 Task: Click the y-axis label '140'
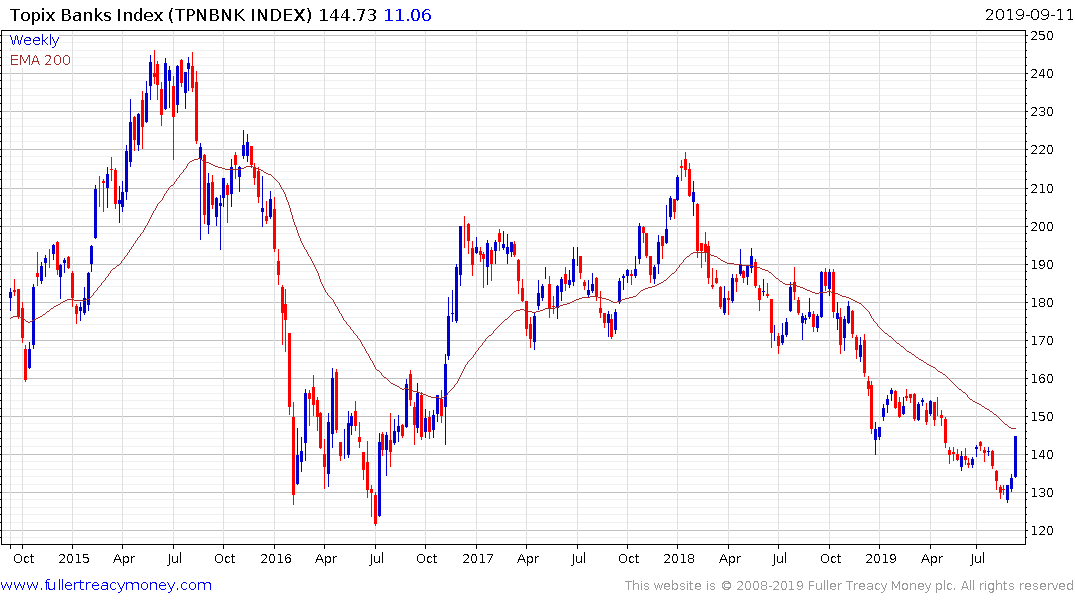click(1042, 455)
